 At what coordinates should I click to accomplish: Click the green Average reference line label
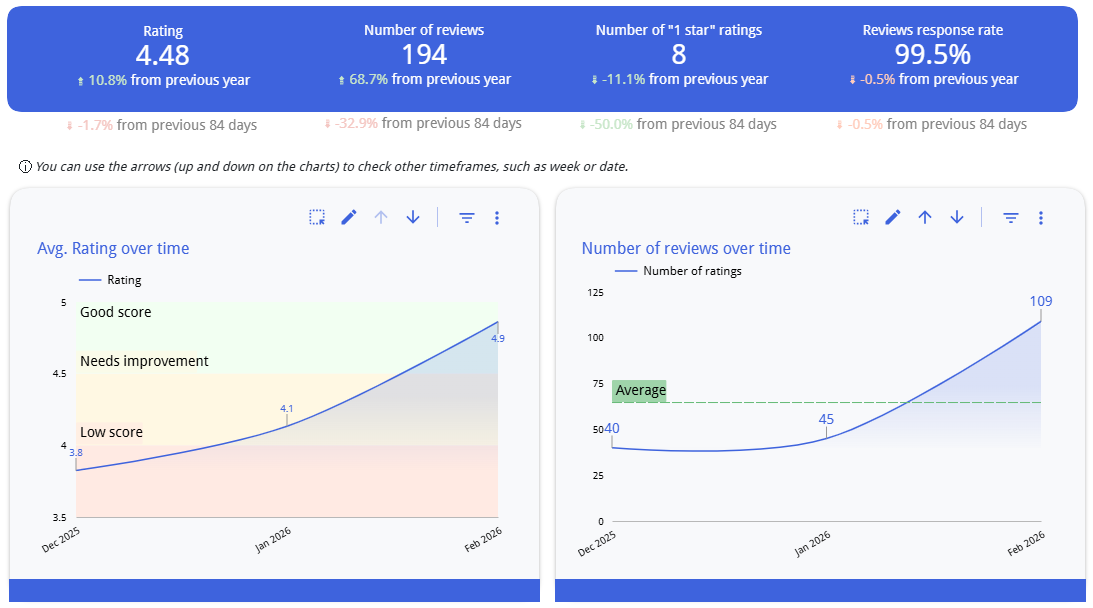640,390
